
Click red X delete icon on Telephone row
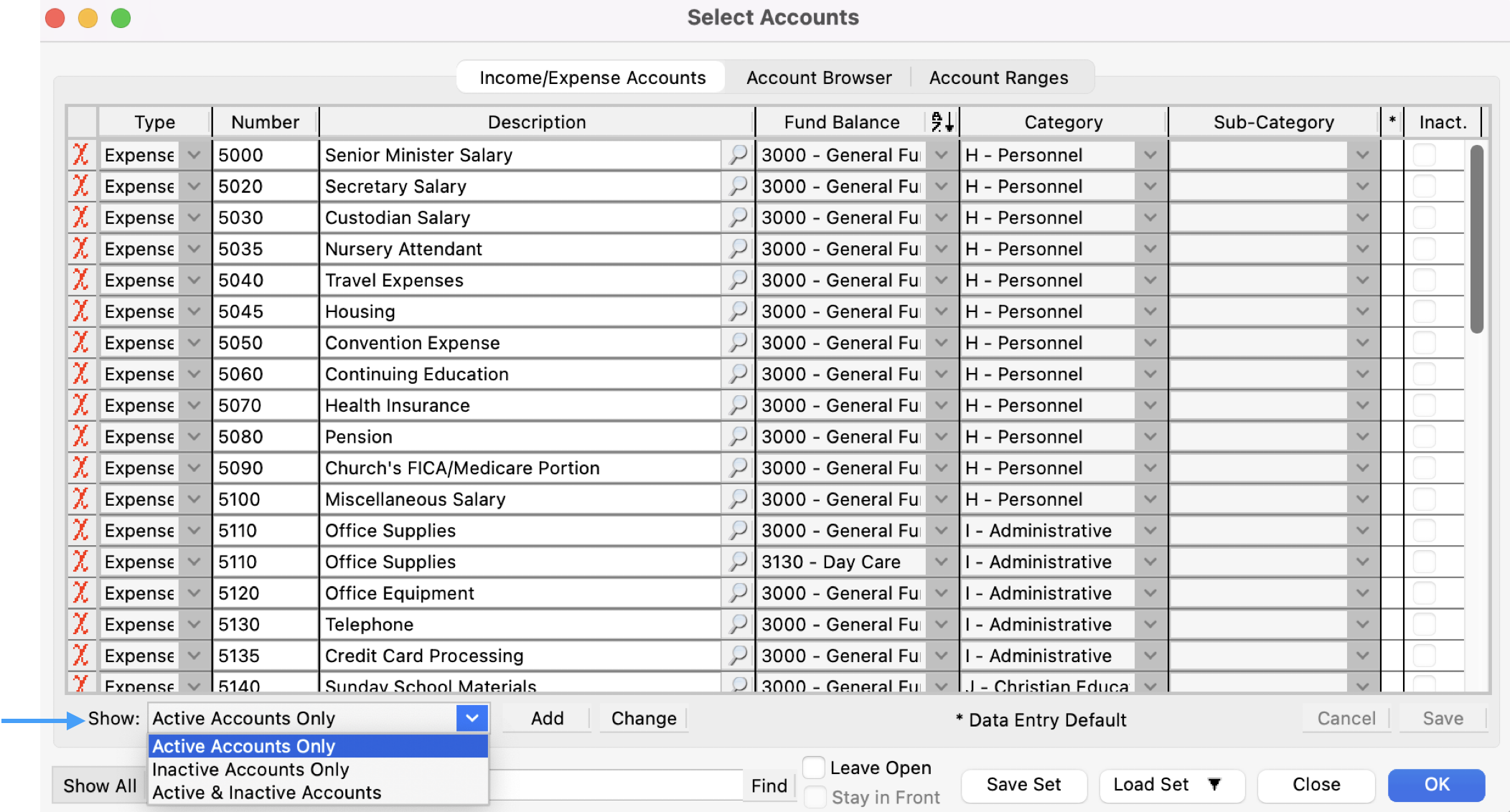[x=80, y=624]
